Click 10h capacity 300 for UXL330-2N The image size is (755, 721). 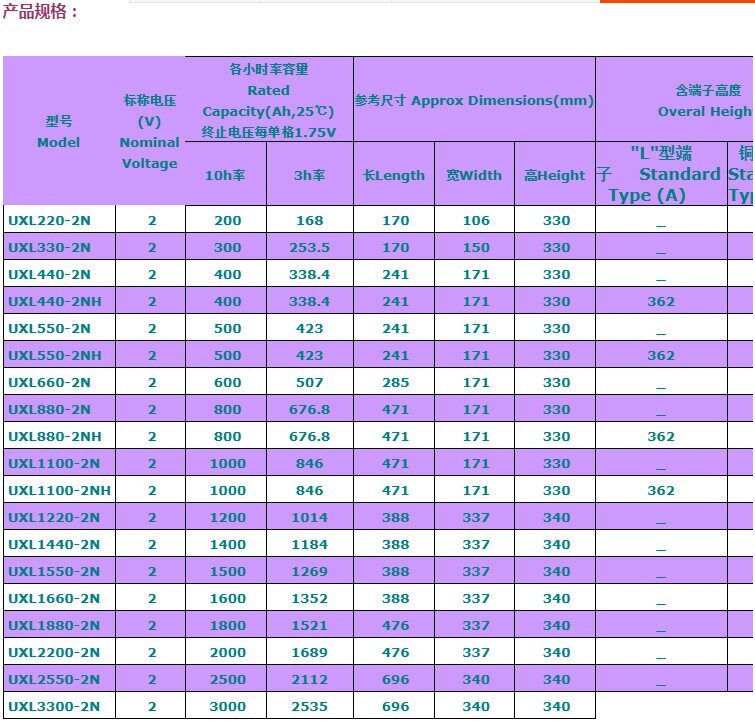coord(228,248)
